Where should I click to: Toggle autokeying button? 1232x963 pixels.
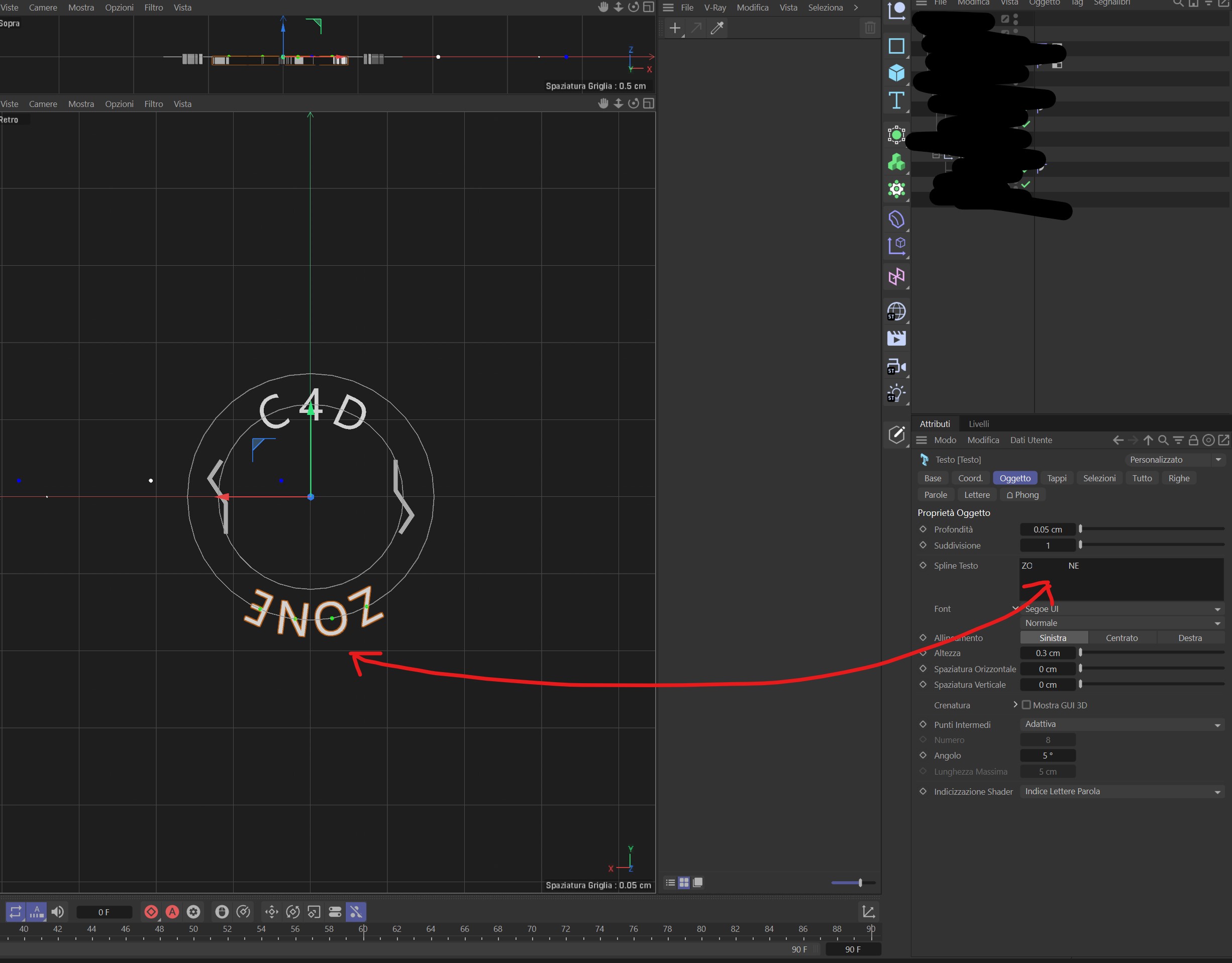pos(172,912)
